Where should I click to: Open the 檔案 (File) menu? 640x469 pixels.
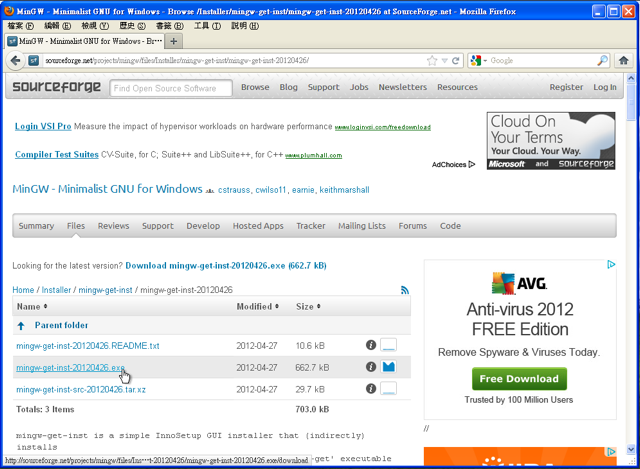pos(20,26)
